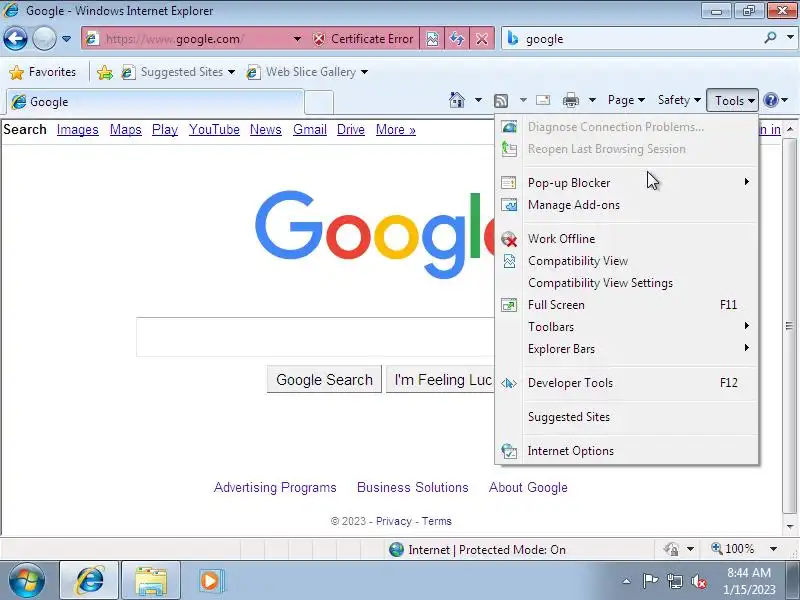Open a new blank tab

click(x=319, y=102)
